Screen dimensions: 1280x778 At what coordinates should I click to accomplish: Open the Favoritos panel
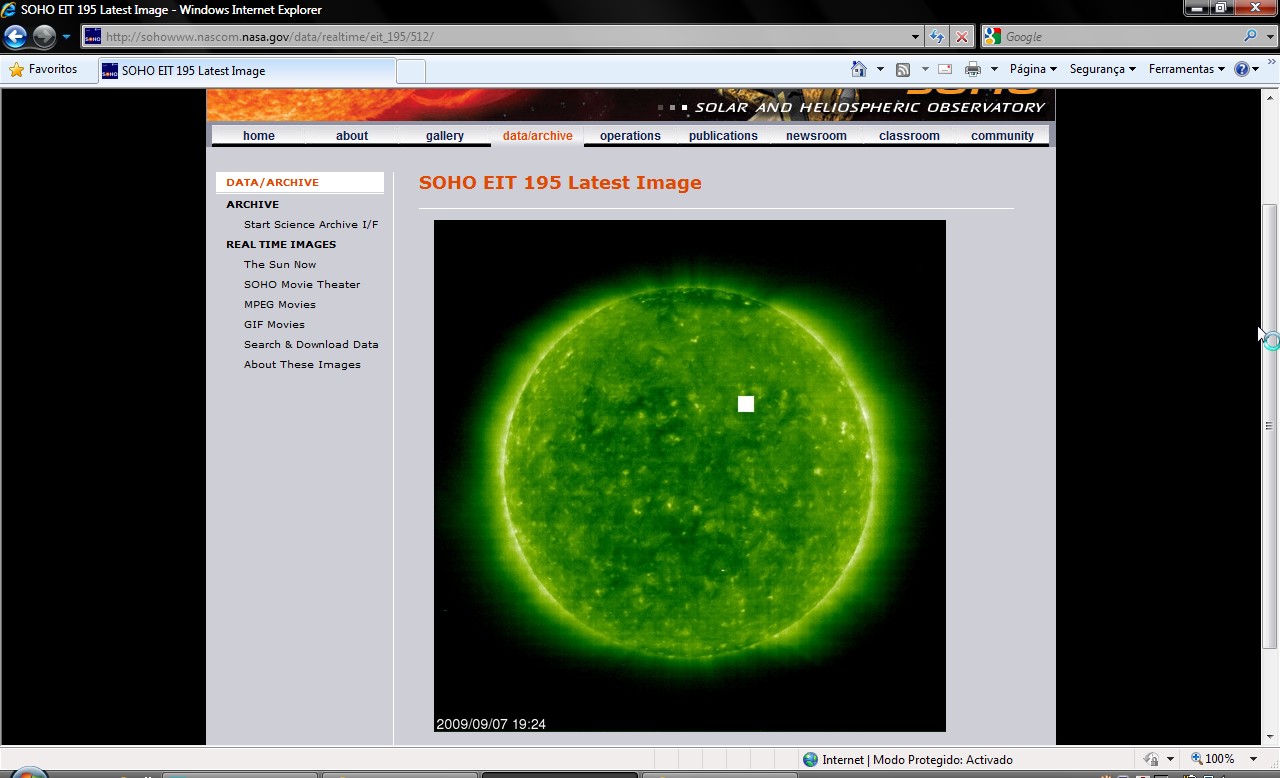click(x=43, y=70)
